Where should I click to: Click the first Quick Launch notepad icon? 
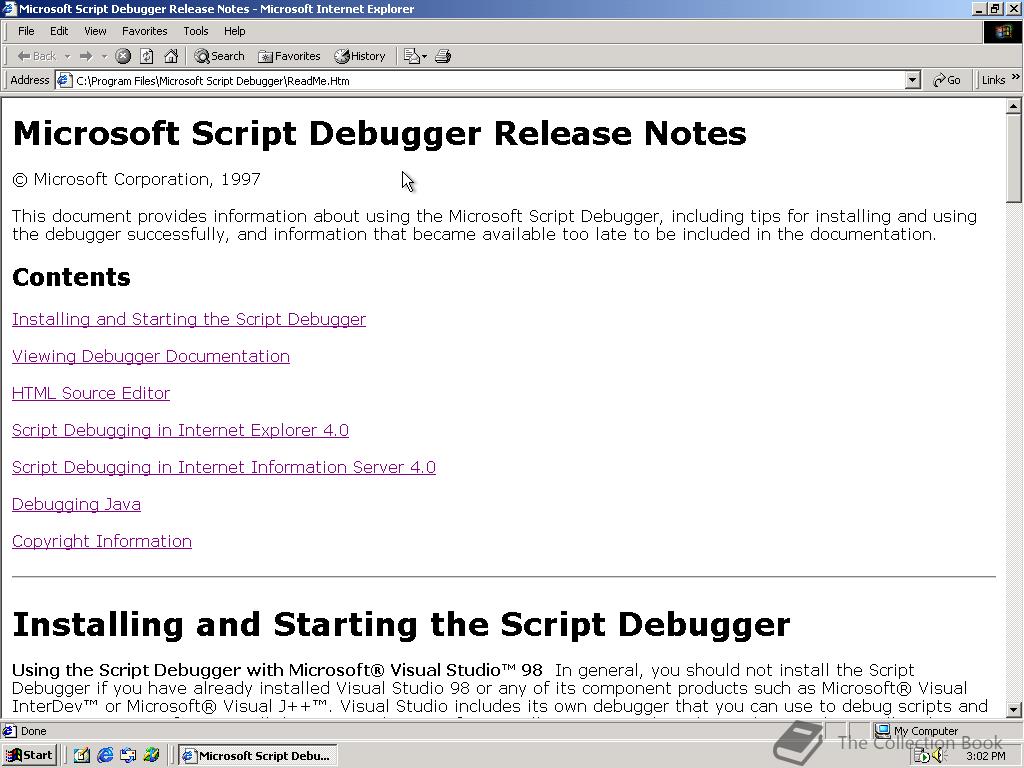point(82,756)
